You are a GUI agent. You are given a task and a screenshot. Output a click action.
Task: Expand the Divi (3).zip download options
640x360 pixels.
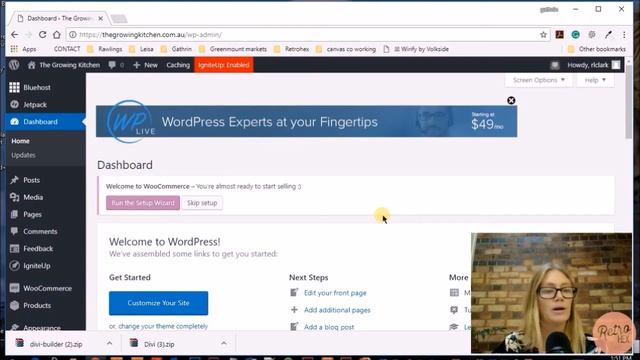224,344
